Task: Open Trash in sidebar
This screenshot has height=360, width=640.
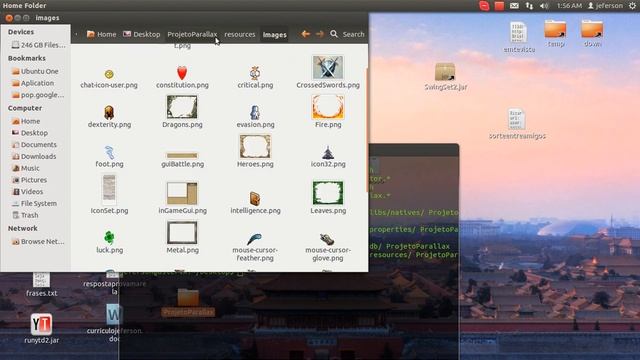Action: tap(25, 215)
